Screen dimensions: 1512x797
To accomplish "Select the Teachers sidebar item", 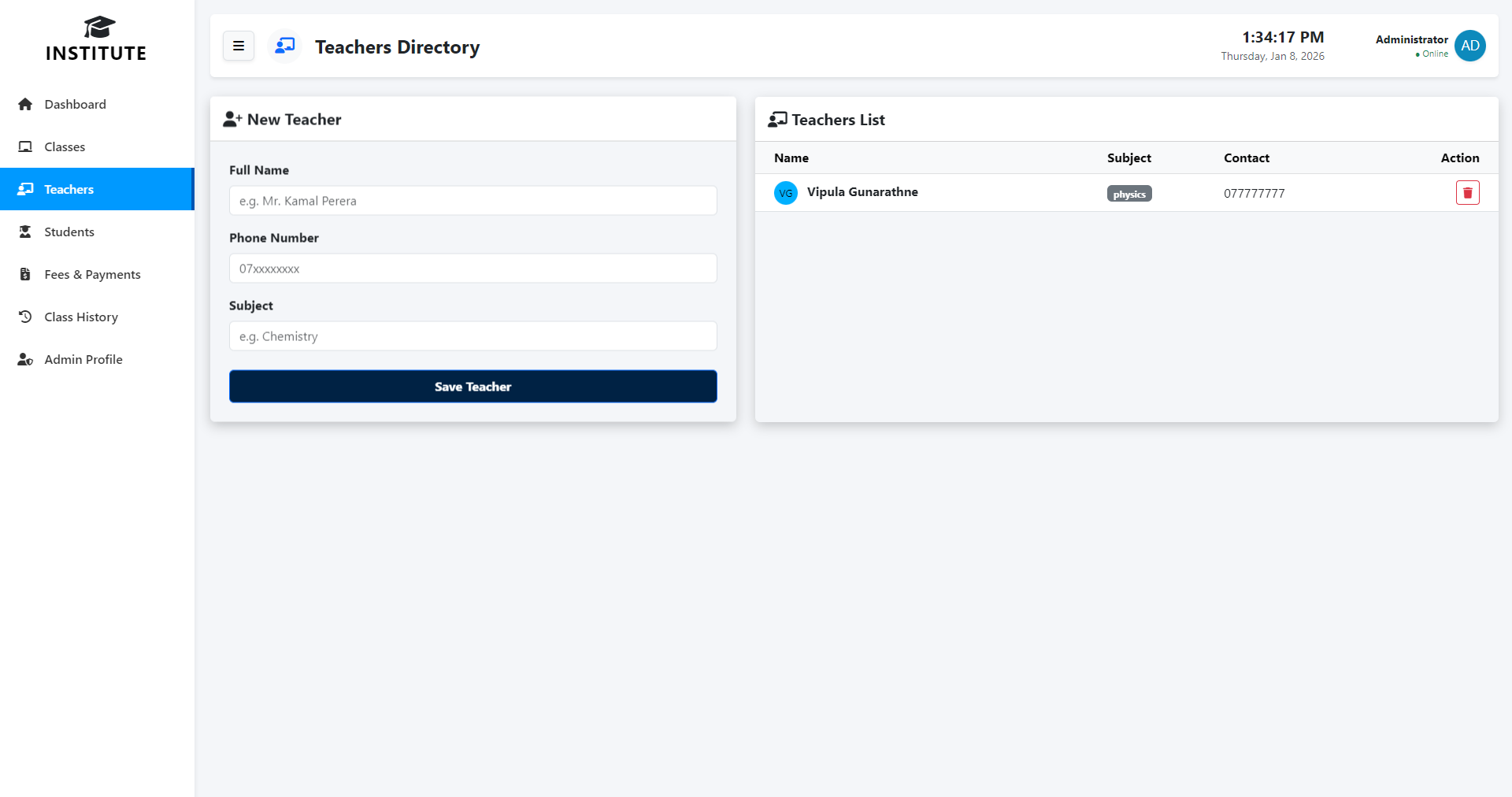I will click(69, 190).
